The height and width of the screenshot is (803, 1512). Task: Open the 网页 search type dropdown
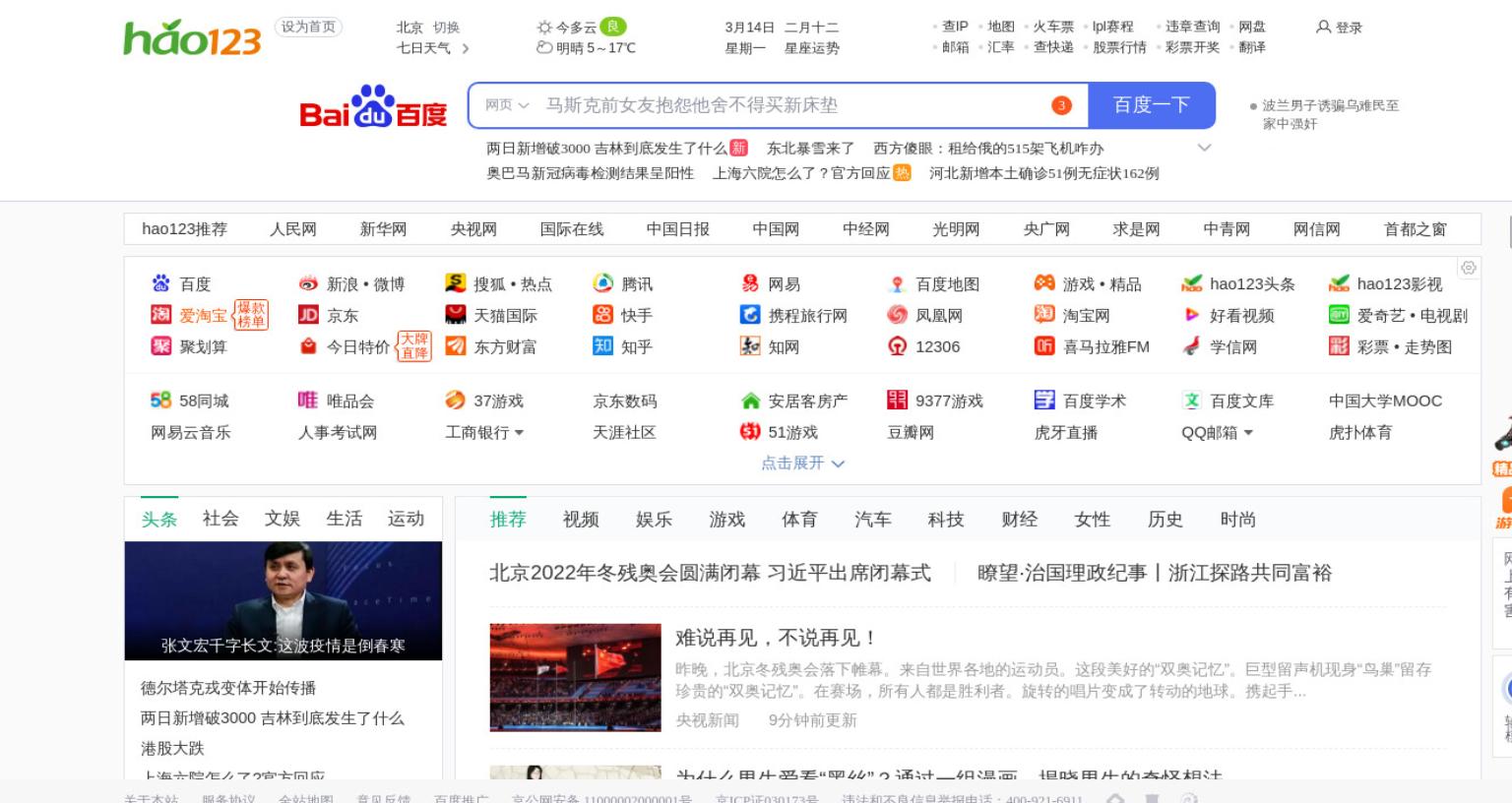pos(507,105)
